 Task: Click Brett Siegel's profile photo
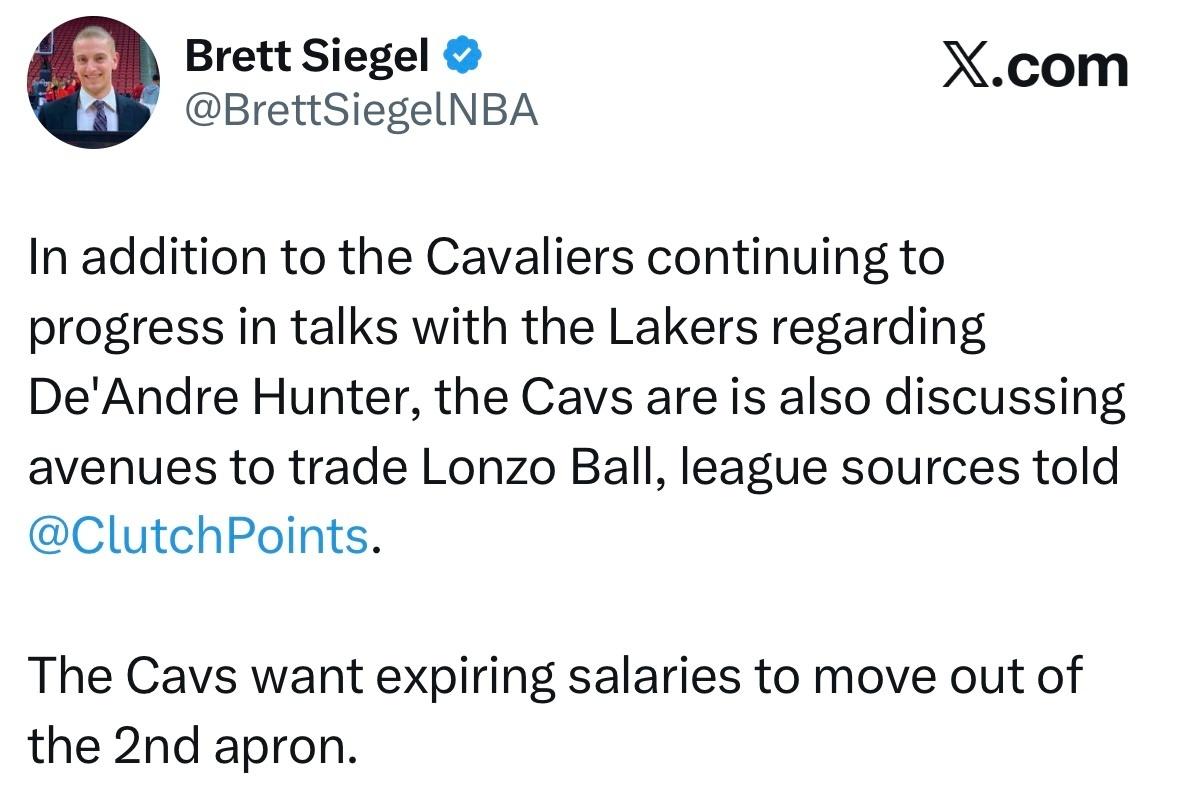click(90, 84)
